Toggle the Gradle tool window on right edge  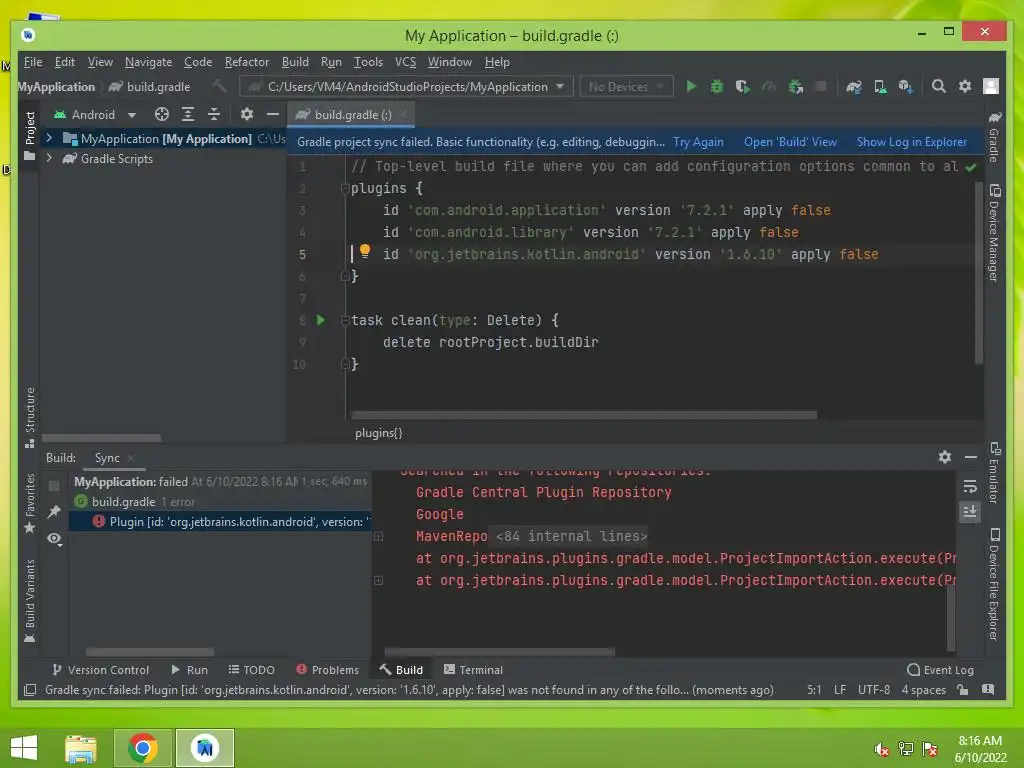point(994,137)
